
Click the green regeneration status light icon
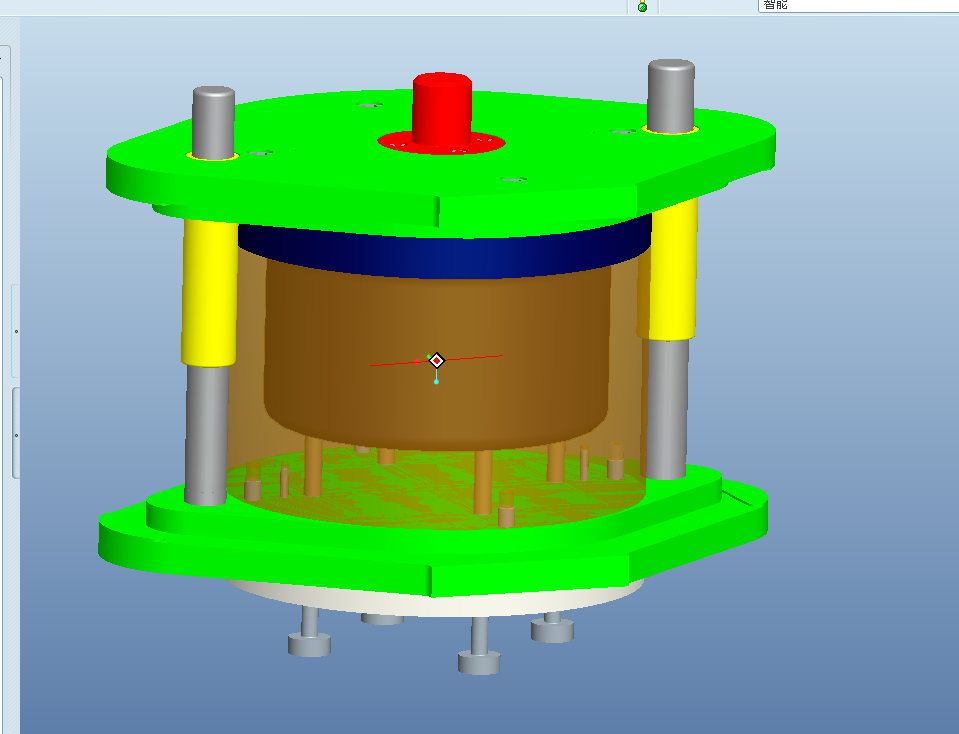tap(642, 7)
